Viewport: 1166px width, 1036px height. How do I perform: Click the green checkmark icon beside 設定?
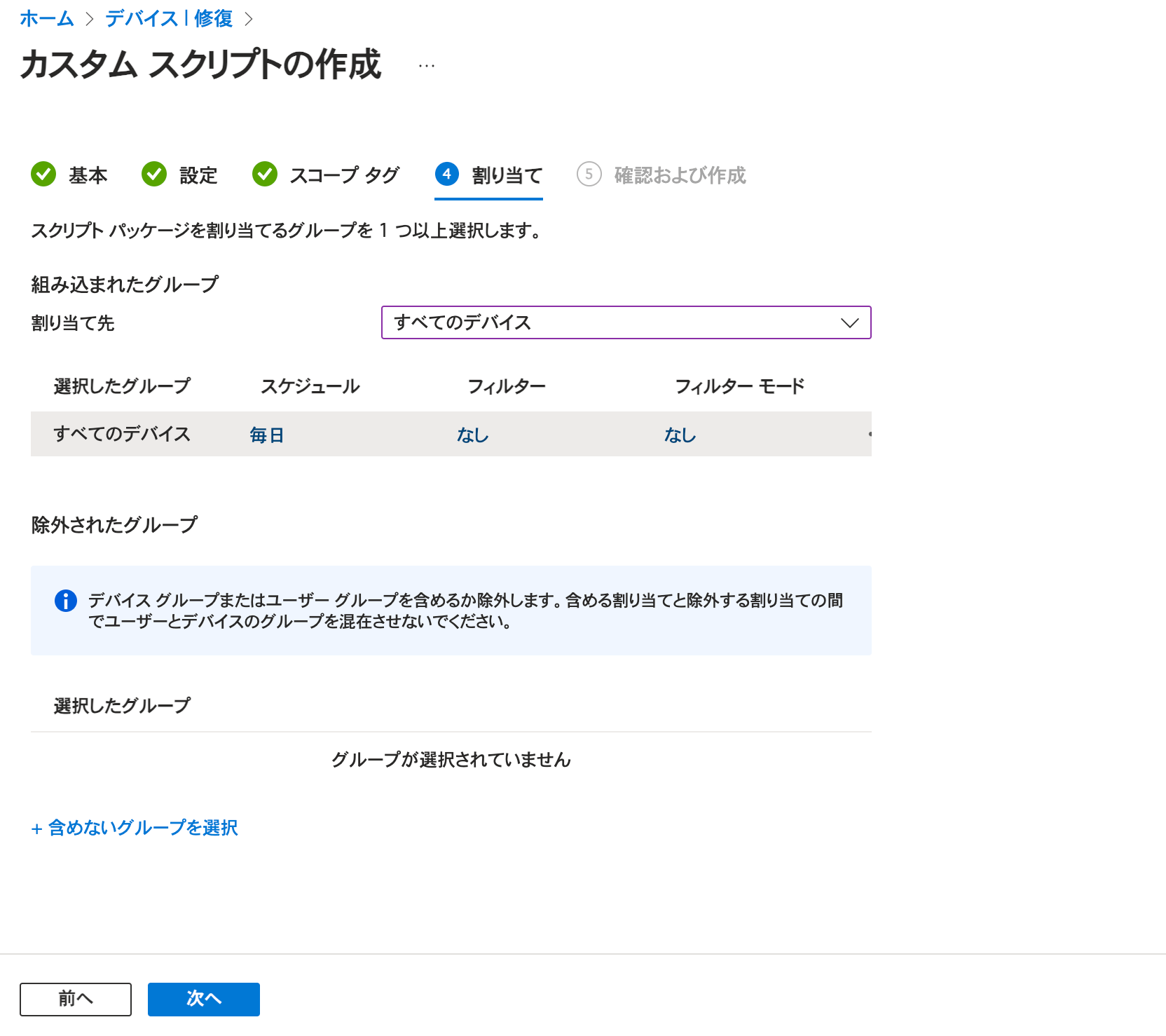(154, 174)
